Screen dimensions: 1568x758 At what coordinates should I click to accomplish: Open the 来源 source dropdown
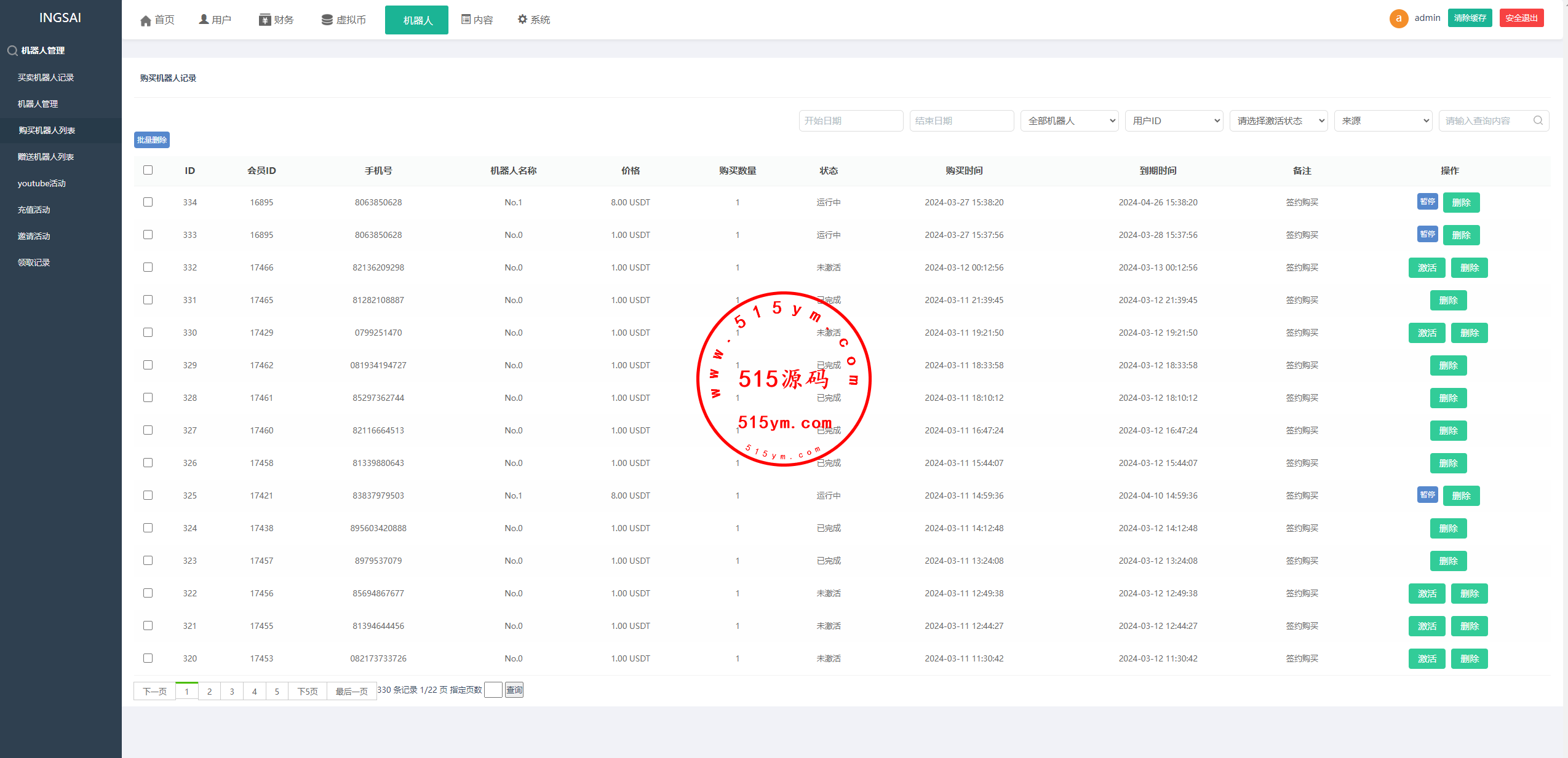click(x=1383, y=121)
